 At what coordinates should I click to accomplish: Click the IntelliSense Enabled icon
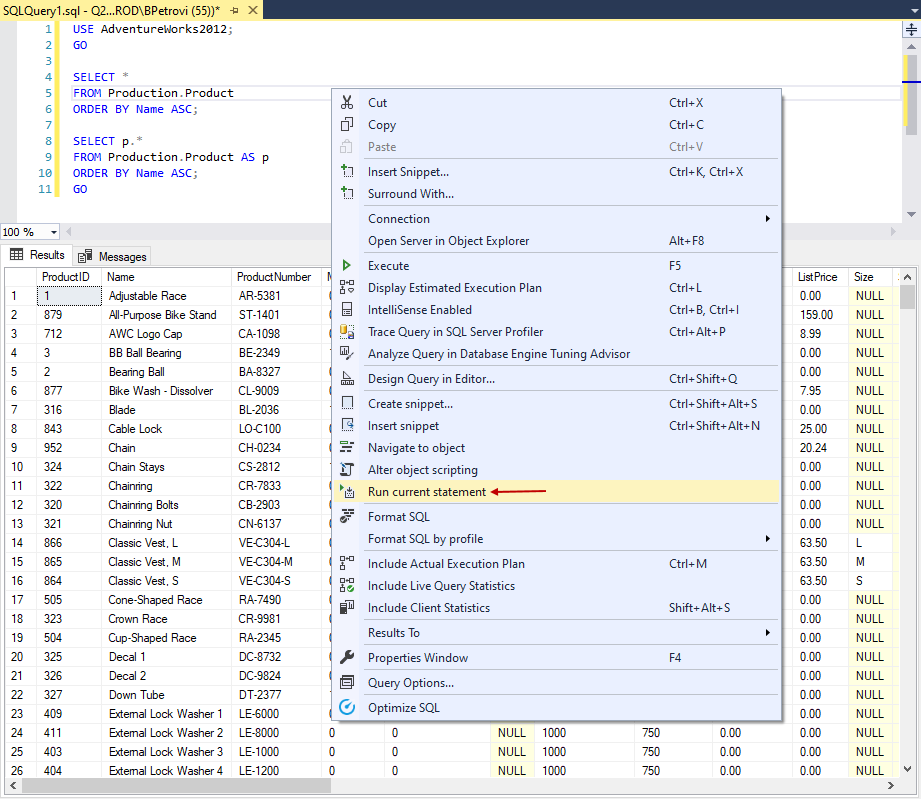pos(347,310)
